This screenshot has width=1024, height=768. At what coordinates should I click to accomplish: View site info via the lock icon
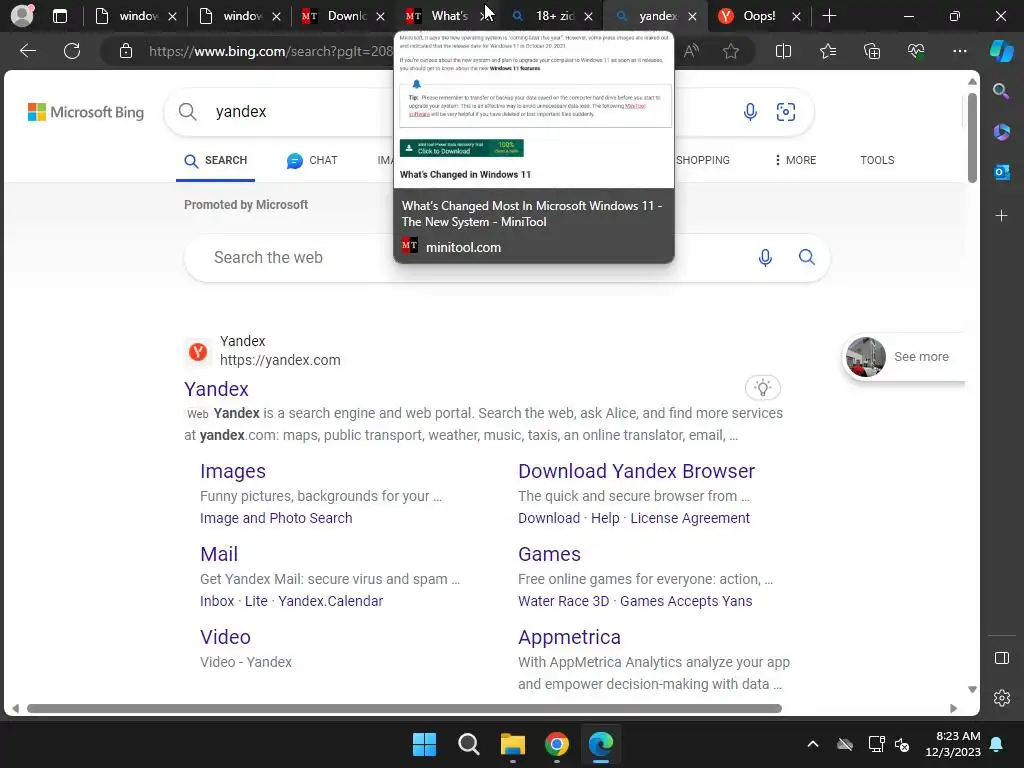point(125,51)
